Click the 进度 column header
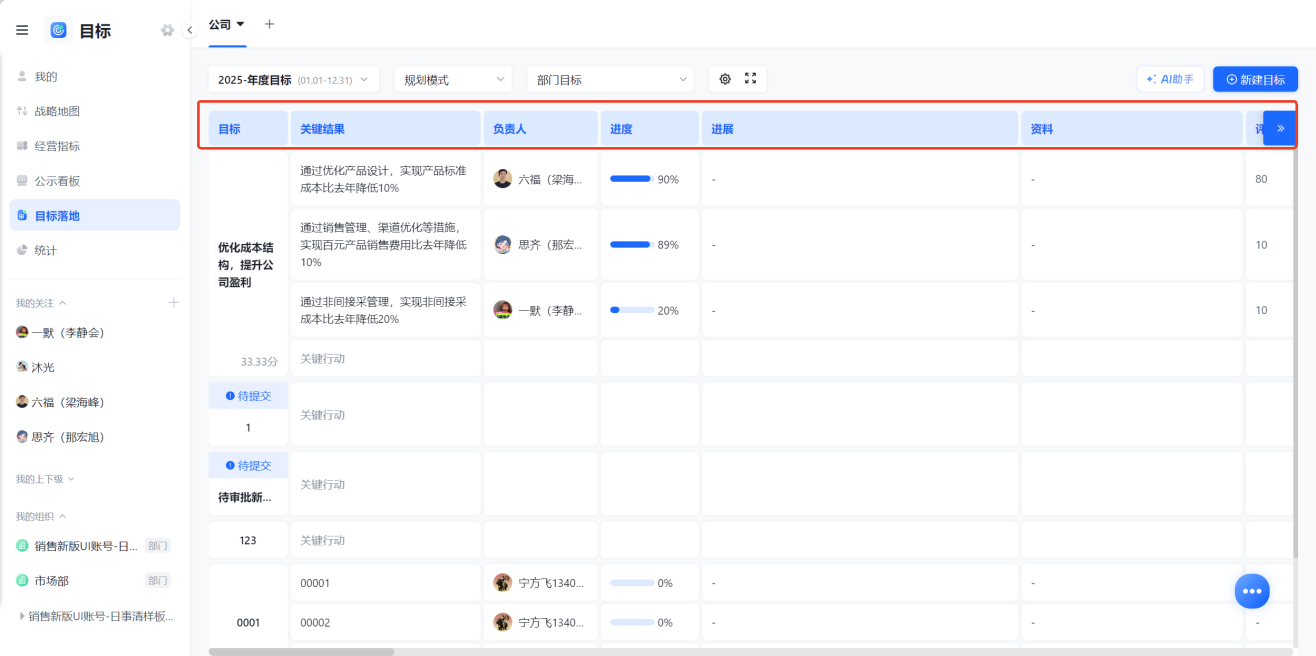The width and height of the screenshot is (1316, 656). [x=649, y=128]
